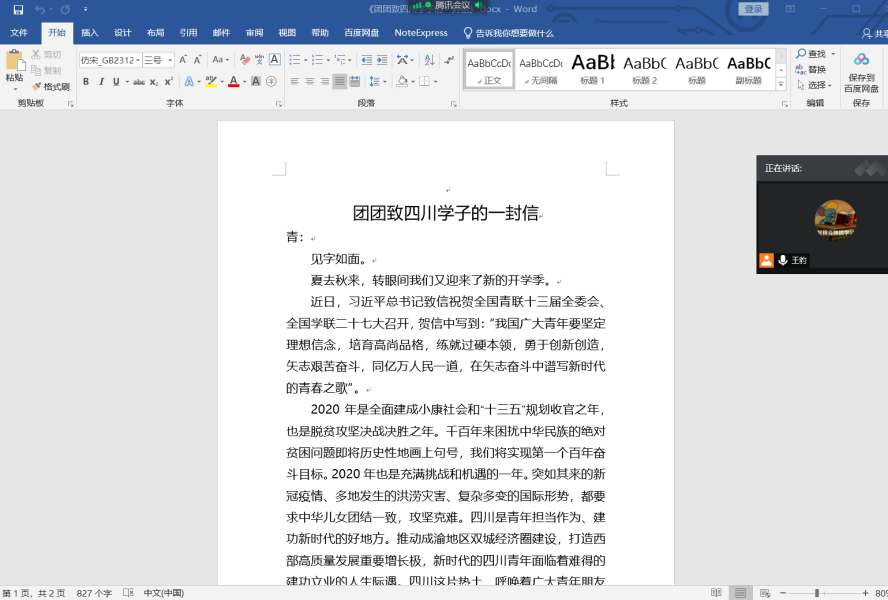The width and height of the screenshot is (888, 600).
Task: Expand the numbered list dropdown arrow
Action: 328,60
